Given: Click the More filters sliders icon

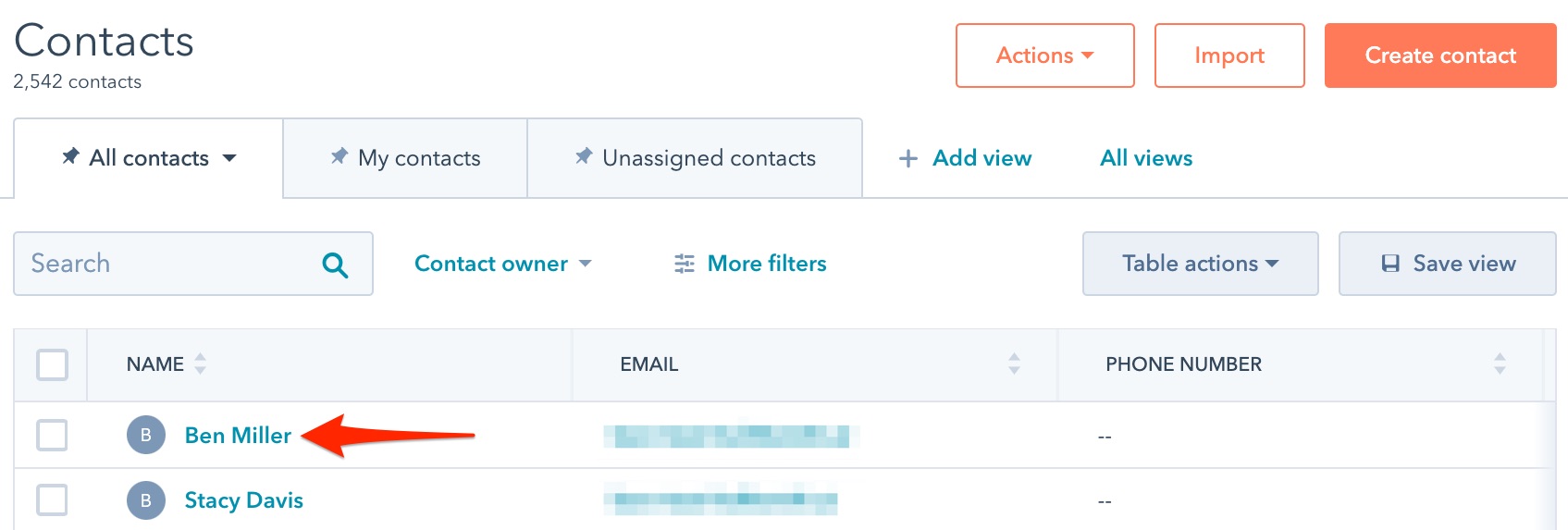Looking at the screenshot, I should pos(685,265).
